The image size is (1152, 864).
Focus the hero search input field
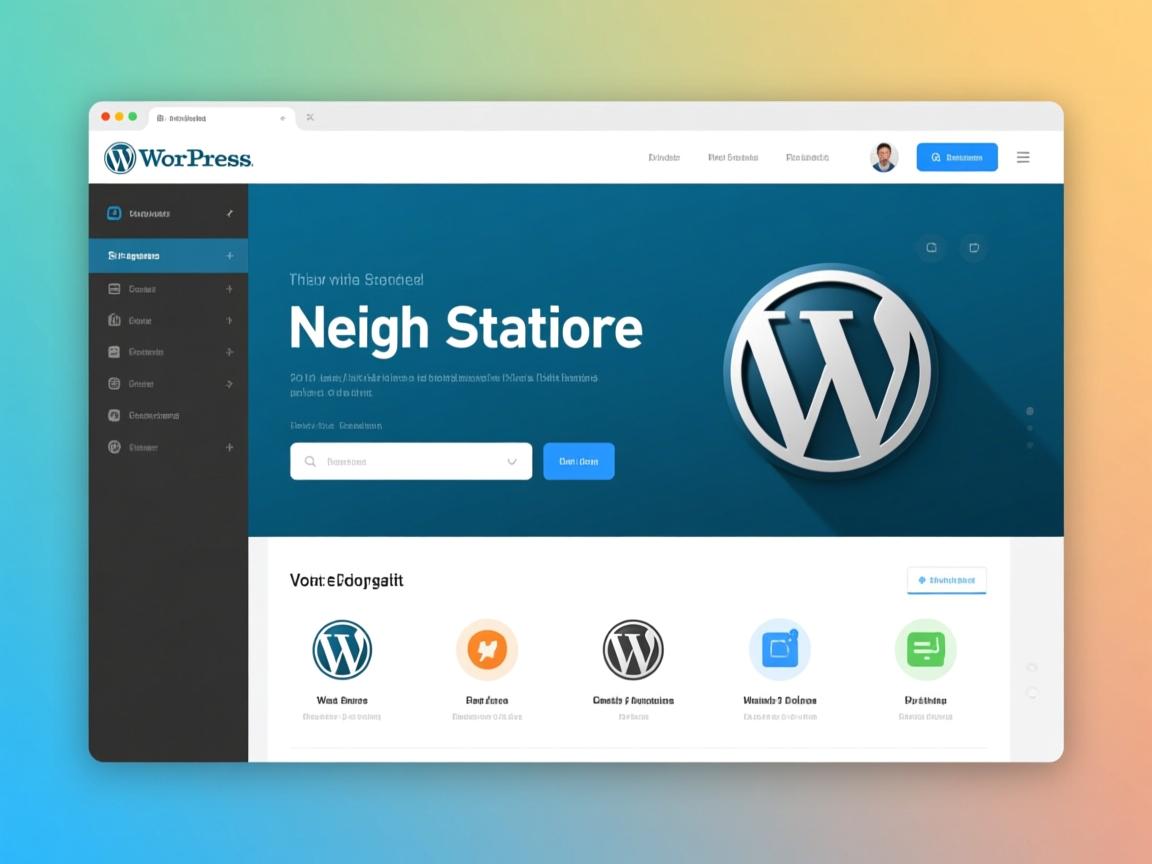[x=410, y=462]
